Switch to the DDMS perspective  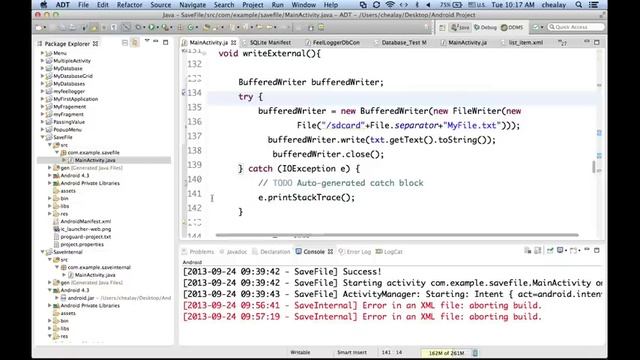click(x=512, y=27)
